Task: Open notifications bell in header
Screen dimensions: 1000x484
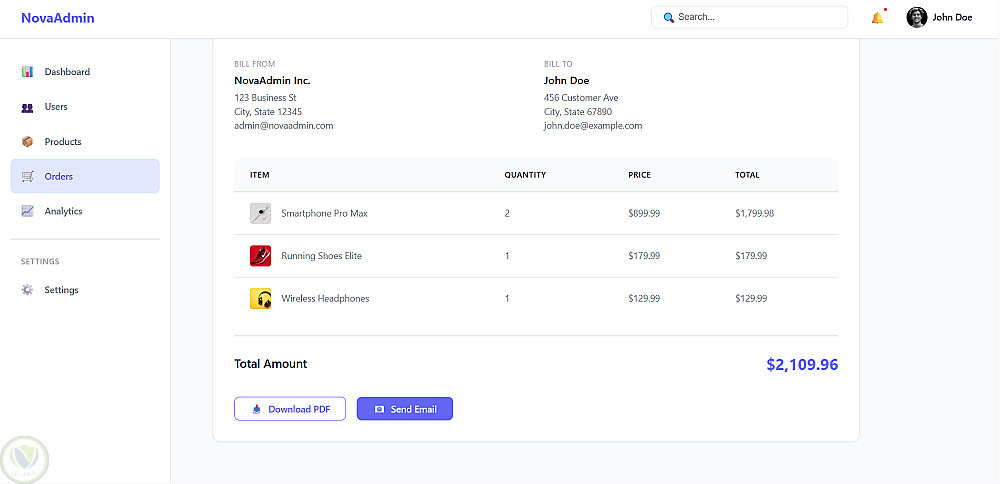Action: (877, 17)
